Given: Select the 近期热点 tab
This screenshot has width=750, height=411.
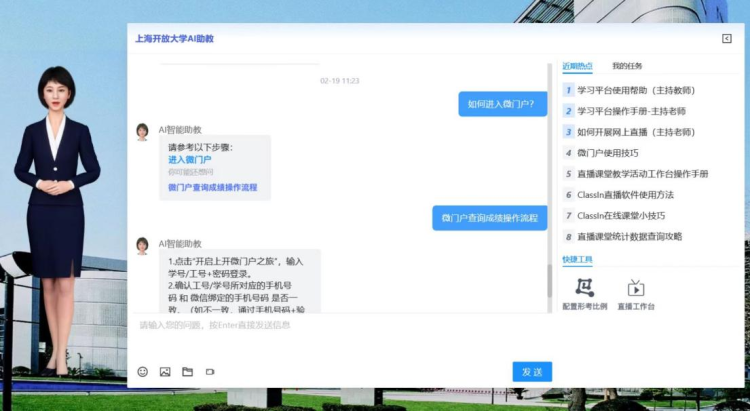Looking at the screenshot, I should point(577,66).
